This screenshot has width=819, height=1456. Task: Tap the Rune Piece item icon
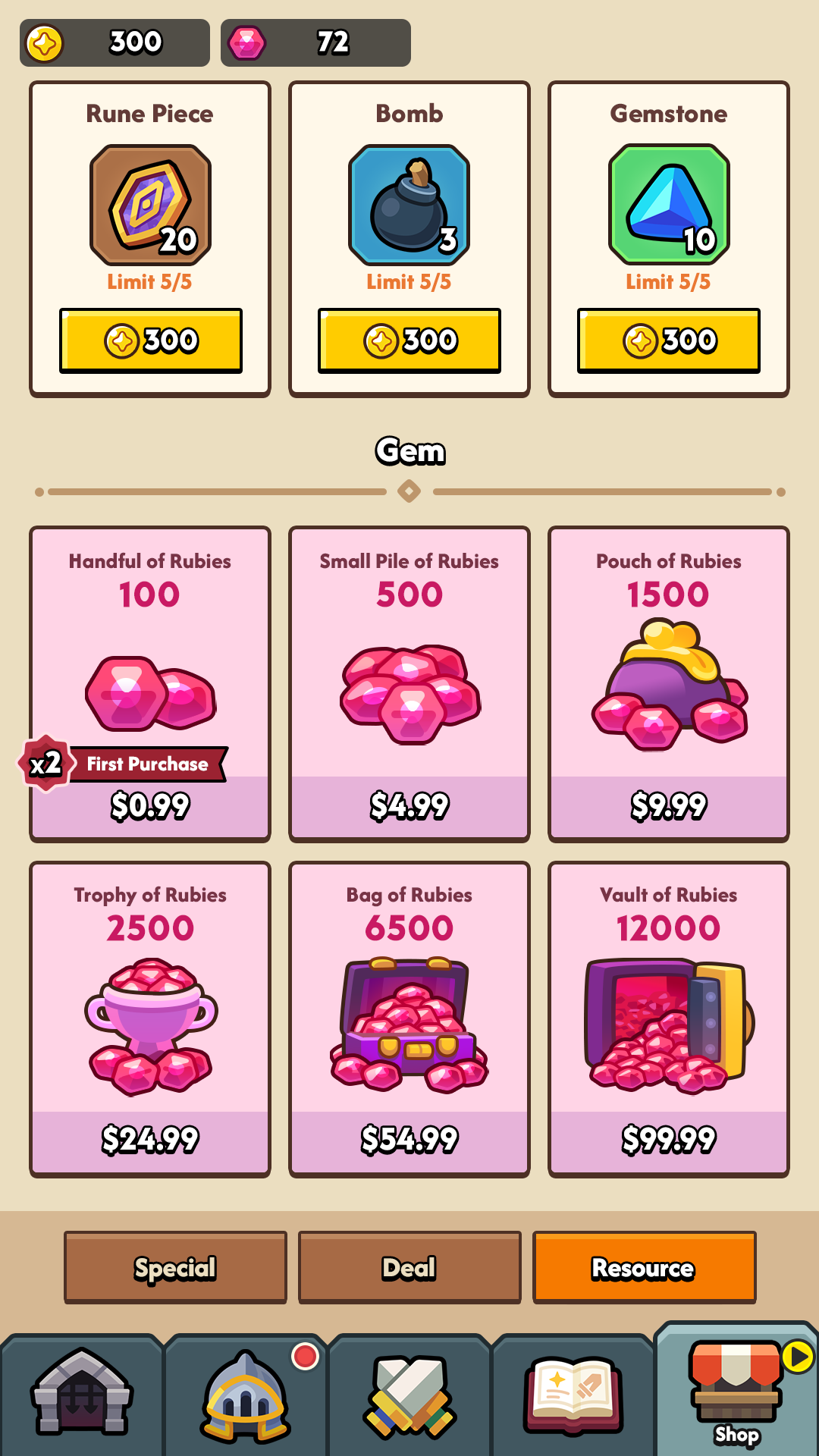pos(150,205)
